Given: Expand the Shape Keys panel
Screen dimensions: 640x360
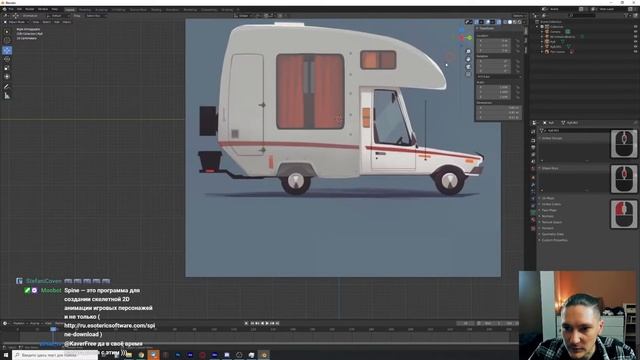Looking at the screenshot, I should tap(550, 168).
